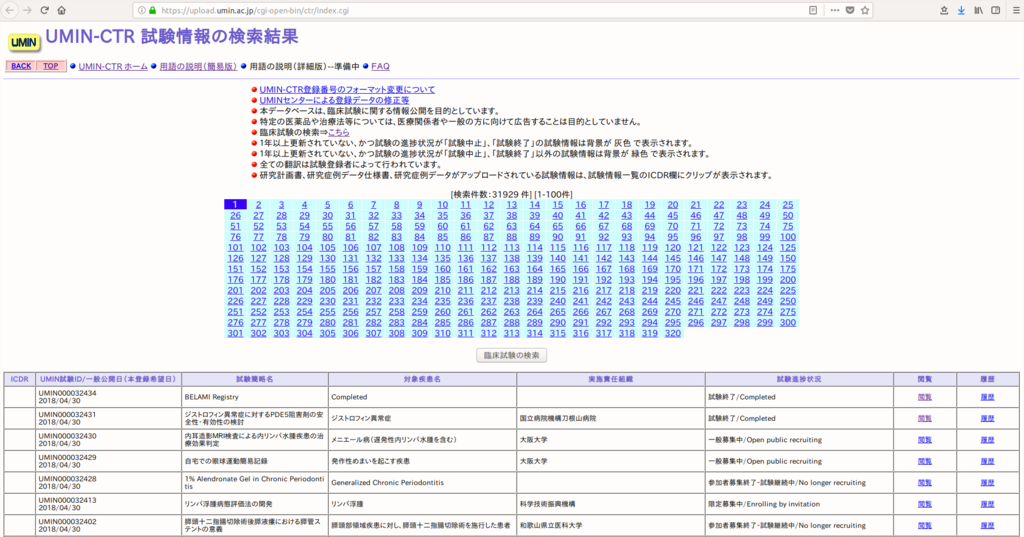The width and height of the screenshot is (1024, 537).
Task: Open bookmarks toolbar star-tray icon
Action: pos(944,10)
